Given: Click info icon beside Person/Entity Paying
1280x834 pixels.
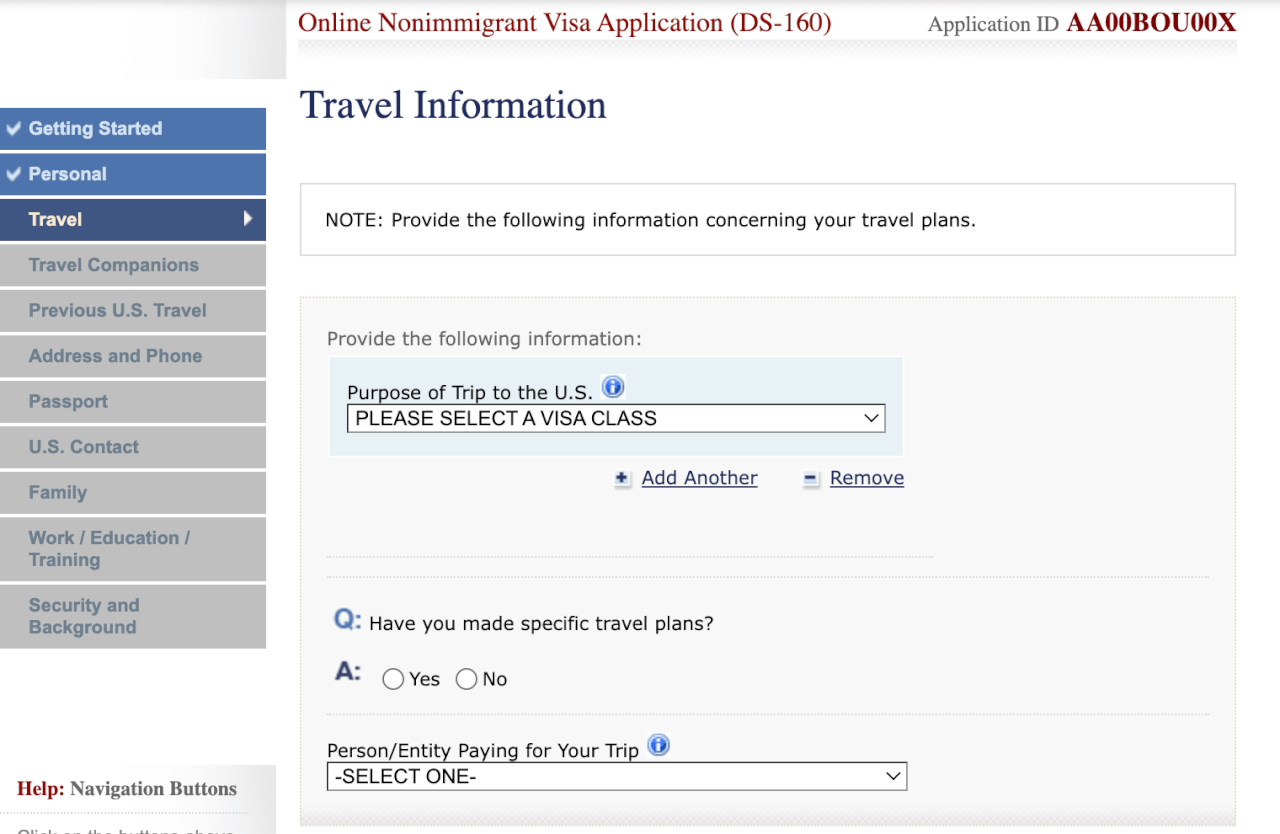Looking at the screenshot, I should [658, 745].
